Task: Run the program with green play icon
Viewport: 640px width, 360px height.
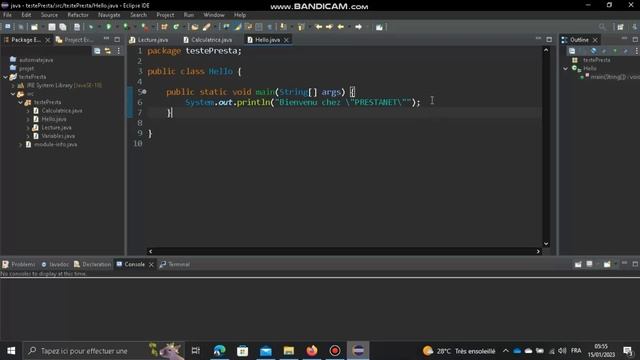Action: click(x=109, y=27)
